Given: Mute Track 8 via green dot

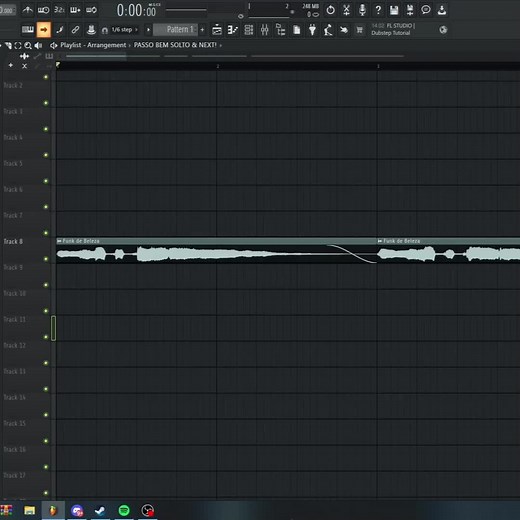Looking at the screenshot, I should click(46, 259).
